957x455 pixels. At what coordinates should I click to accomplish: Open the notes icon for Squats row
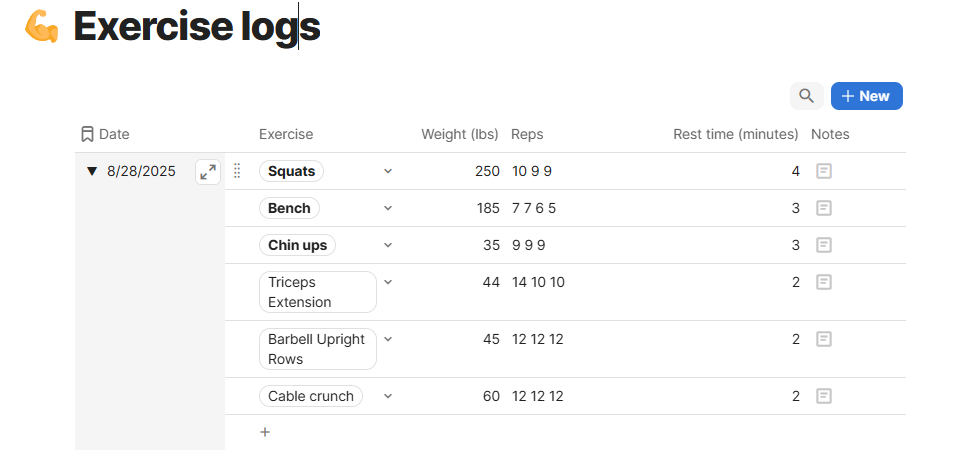coord(824,171)
